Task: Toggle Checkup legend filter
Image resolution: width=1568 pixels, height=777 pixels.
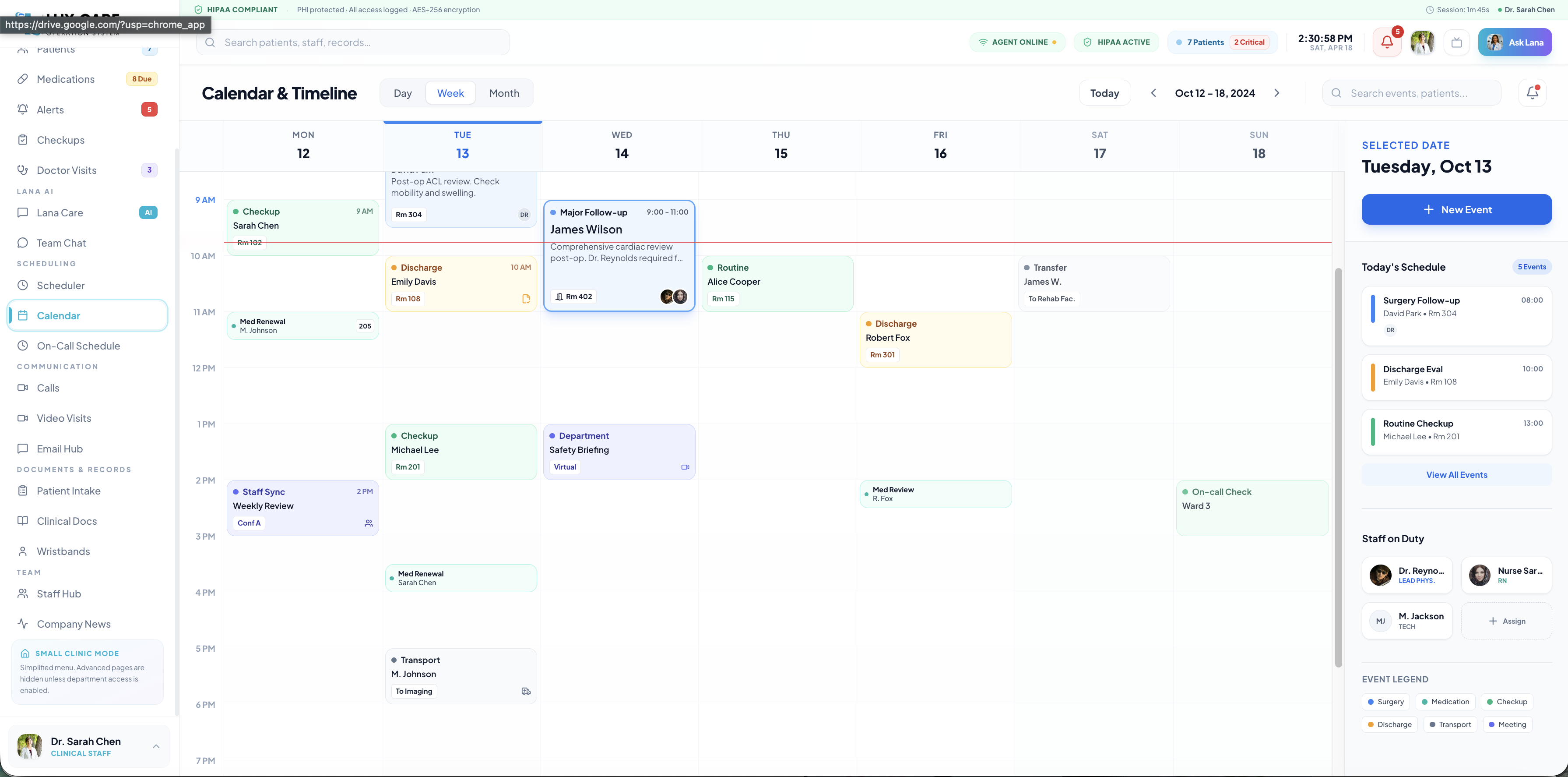Action: tap(1507, 702)
